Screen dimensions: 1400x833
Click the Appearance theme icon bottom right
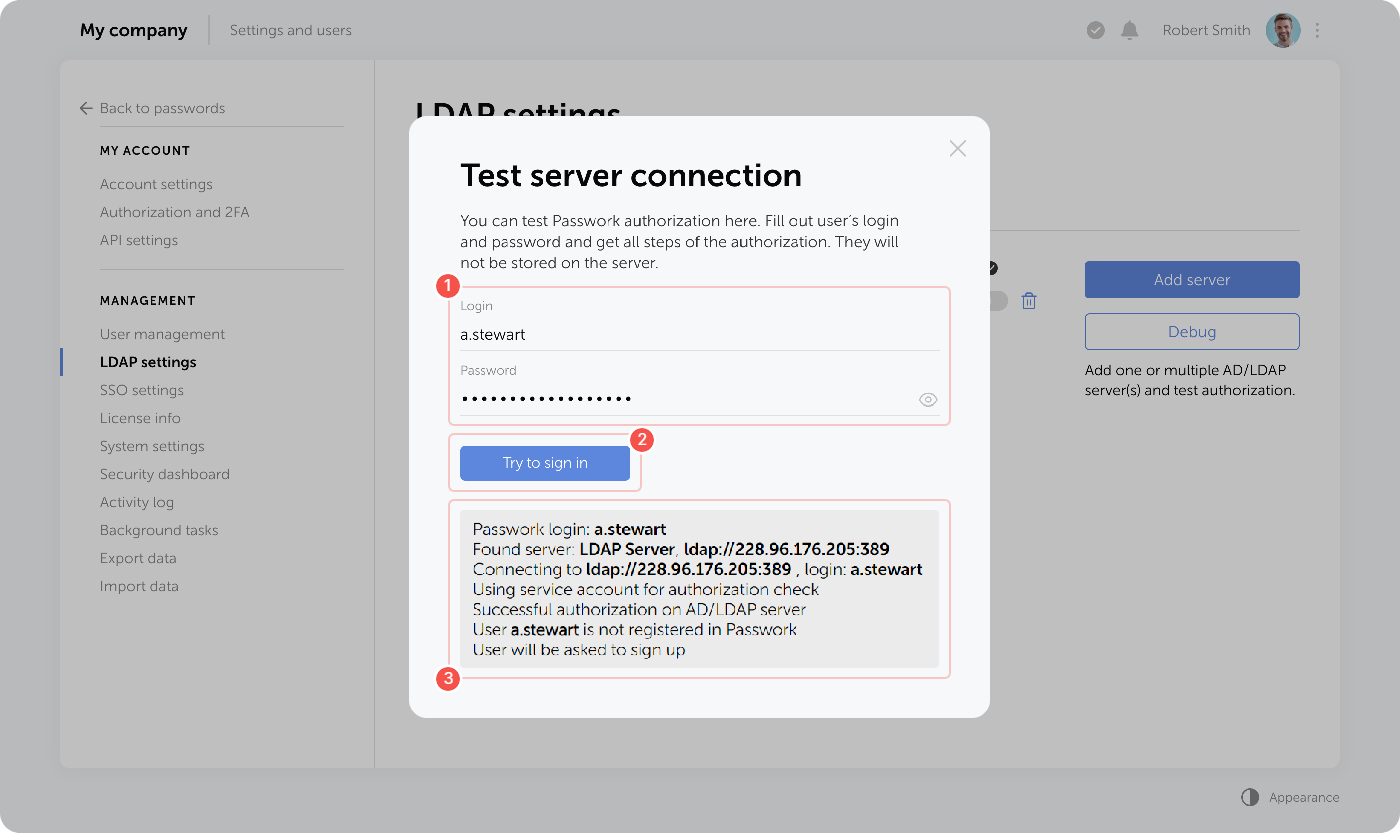click(x=1250, y=797)
